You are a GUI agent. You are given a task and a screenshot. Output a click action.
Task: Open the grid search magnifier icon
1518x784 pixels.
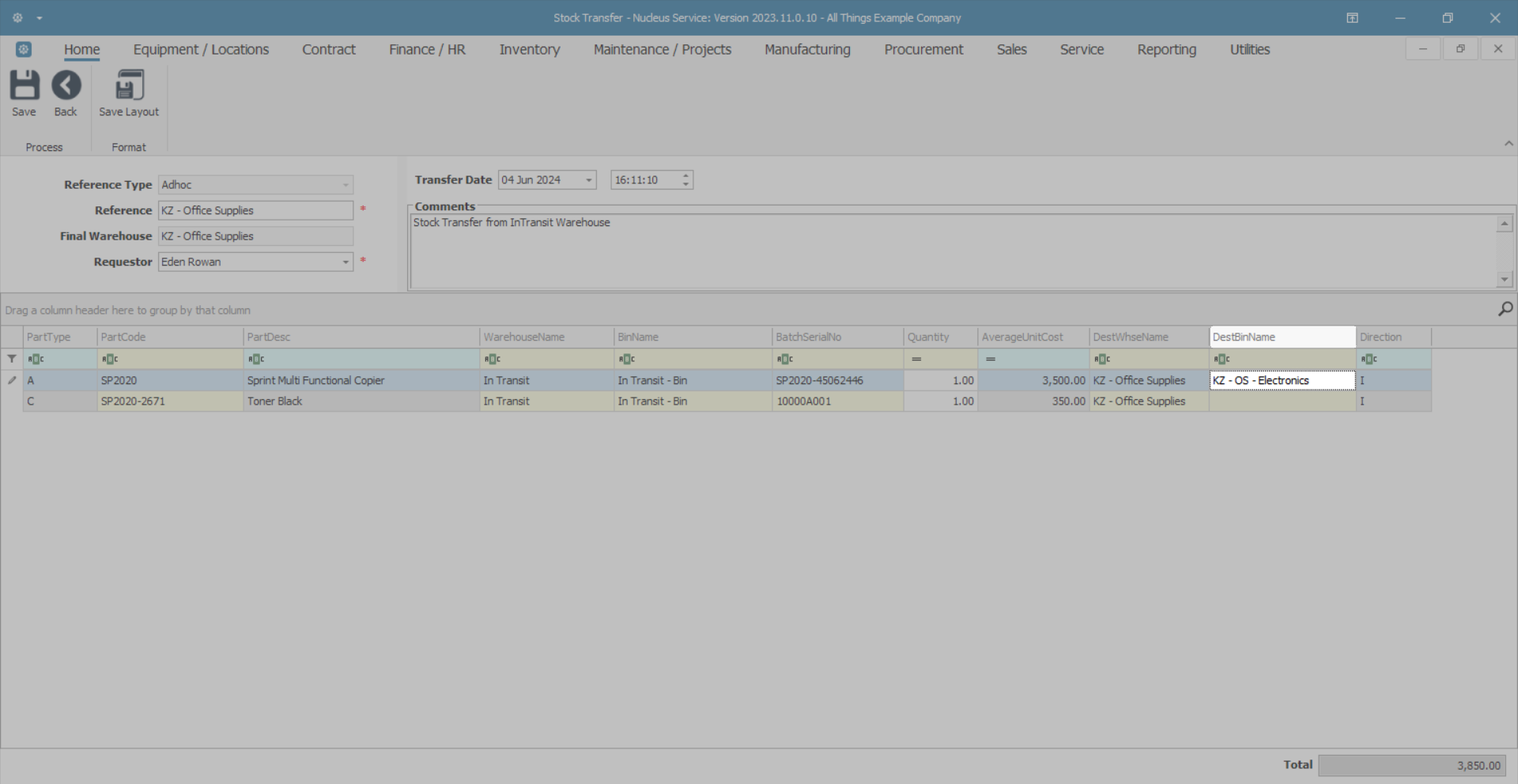(x=1505, y=309)
